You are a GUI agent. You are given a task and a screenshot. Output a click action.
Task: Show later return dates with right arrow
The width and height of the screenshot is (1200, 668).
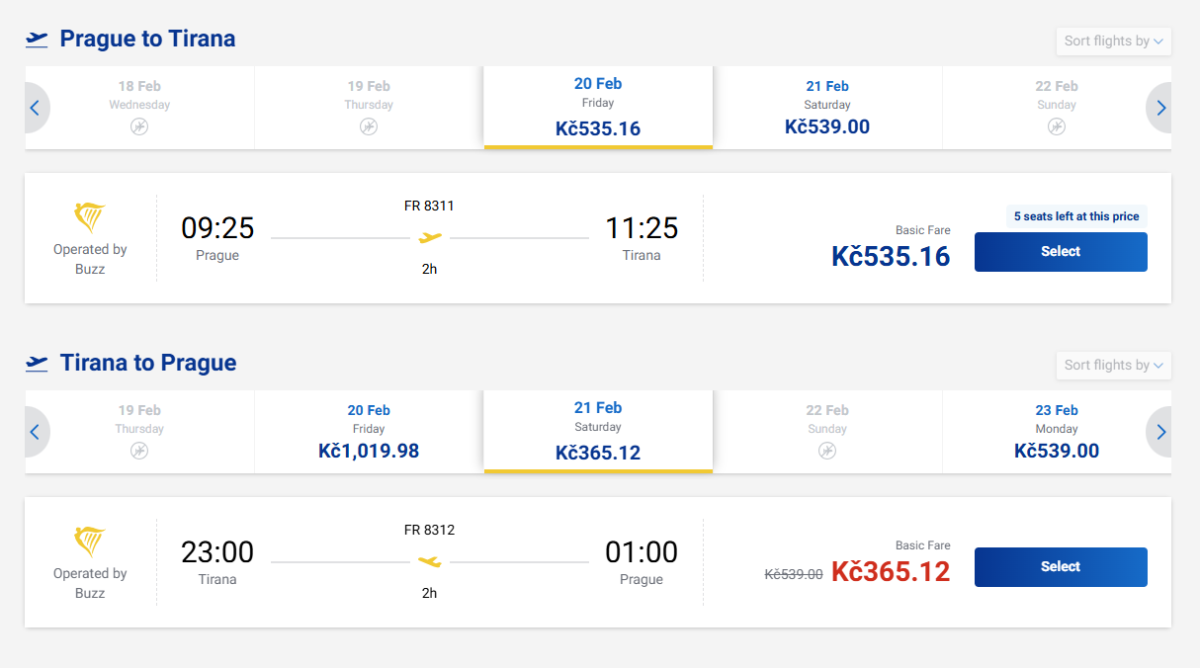(1161, 432)
